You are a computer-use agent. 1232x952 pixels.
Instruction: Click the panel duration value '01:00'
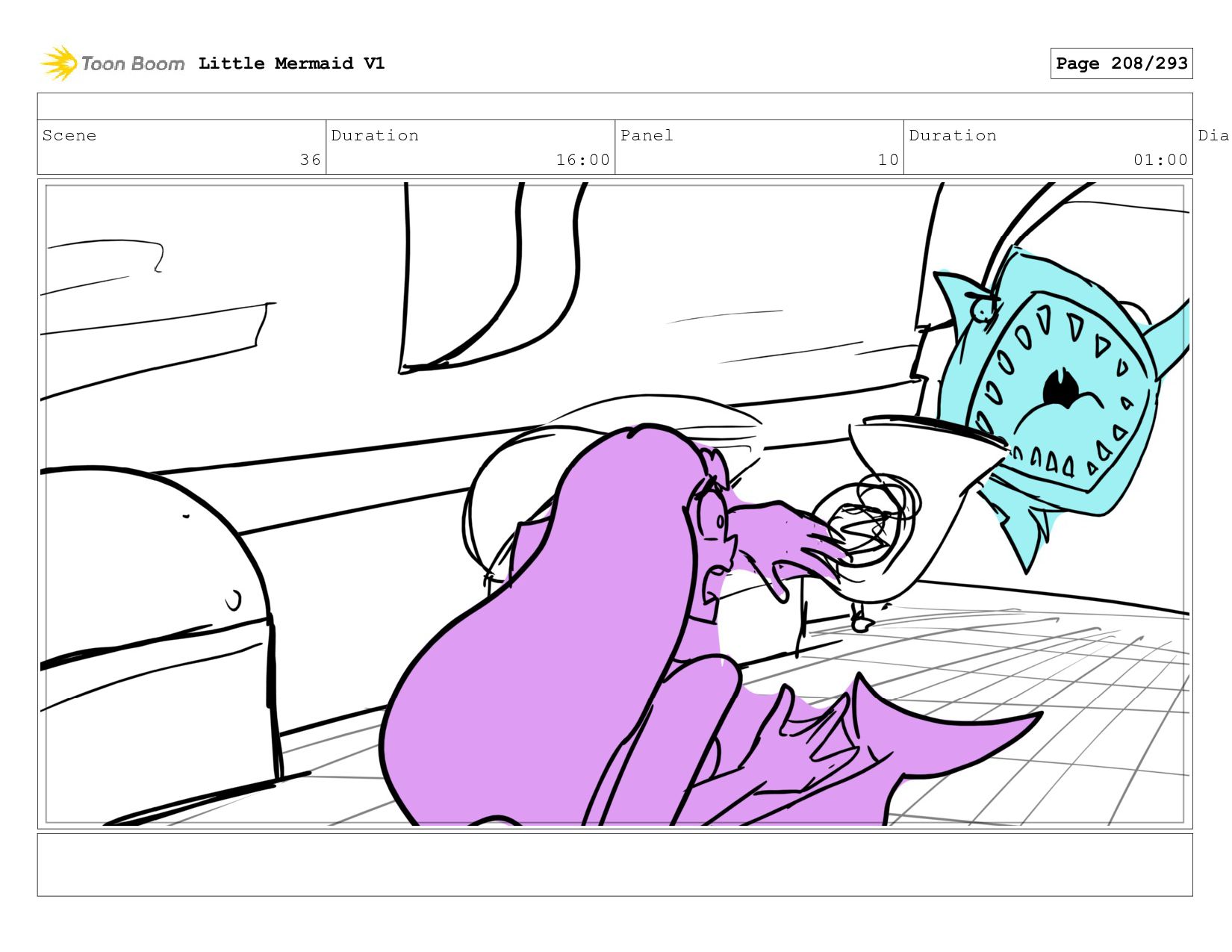click(x=1160, y=160)
